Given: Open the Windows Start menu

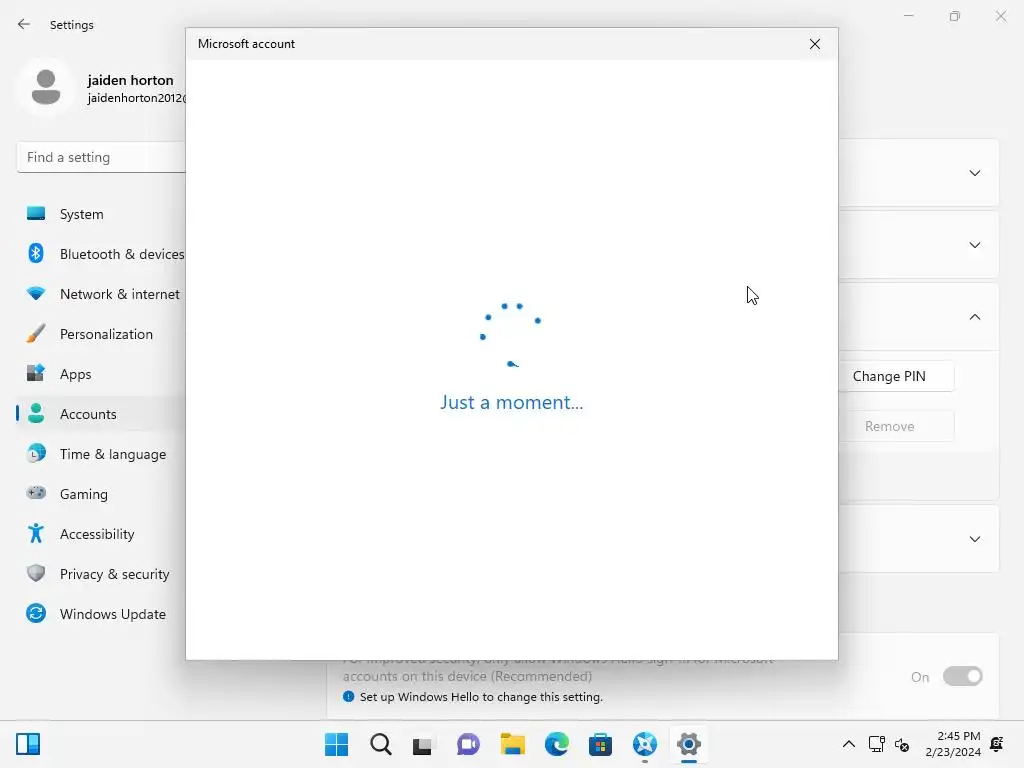Looking at the screenshot, I should click(x=336, y=744).
